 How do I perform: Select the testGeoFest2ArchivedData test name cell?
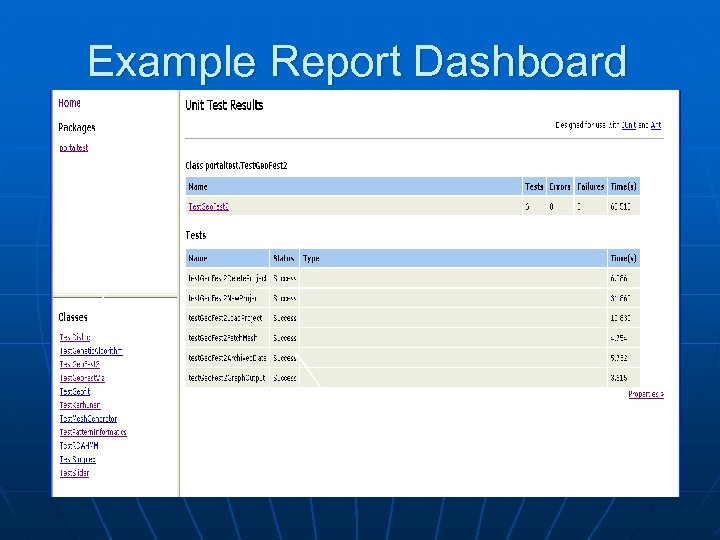coord(227,358)
